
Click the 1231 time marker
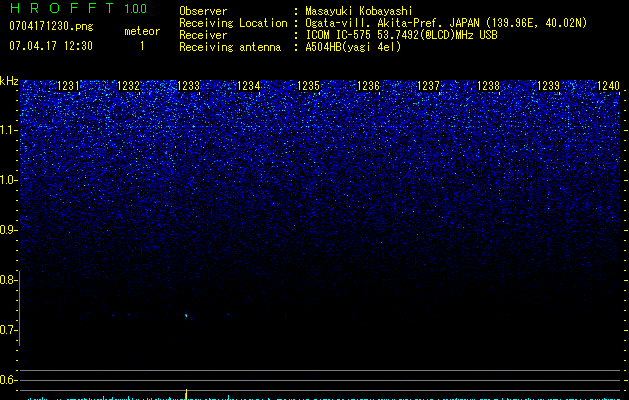69,86
